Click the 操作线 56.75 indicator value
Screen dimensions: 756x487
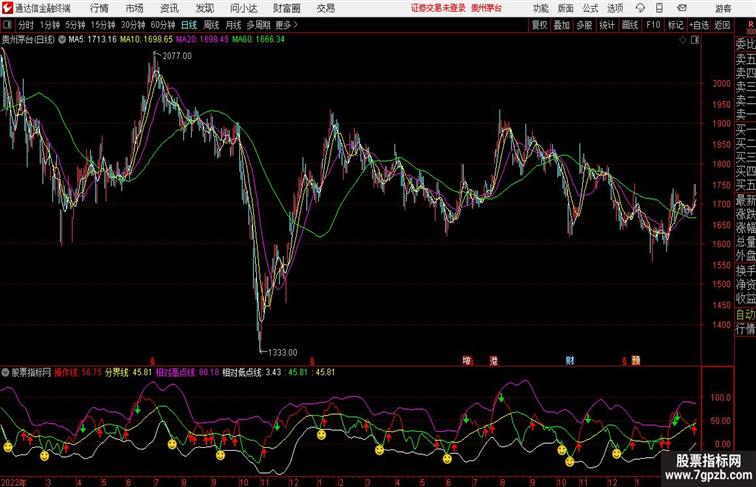click(x=78, y=372)
